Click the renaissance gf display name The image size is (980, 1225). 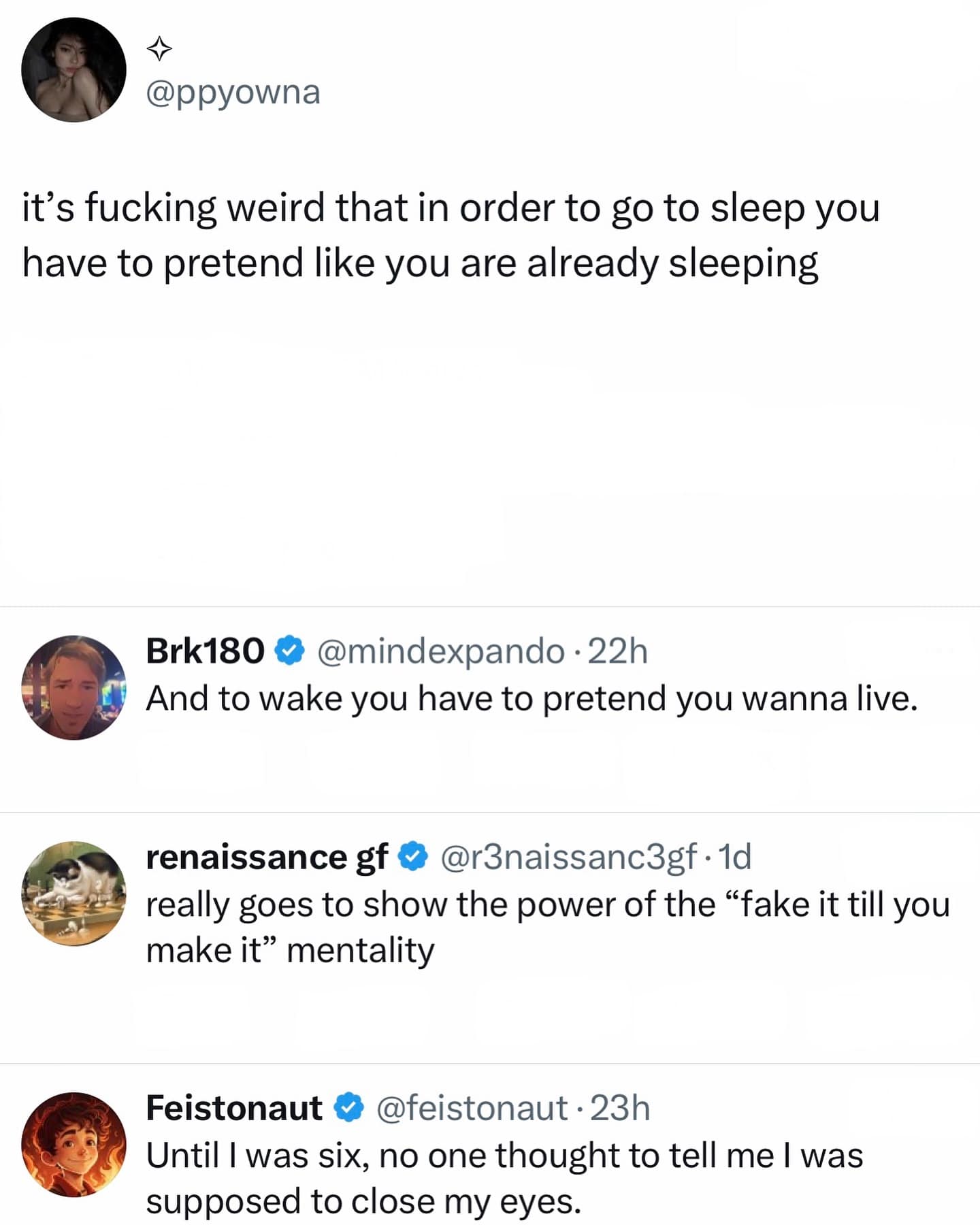click(267, 857)
